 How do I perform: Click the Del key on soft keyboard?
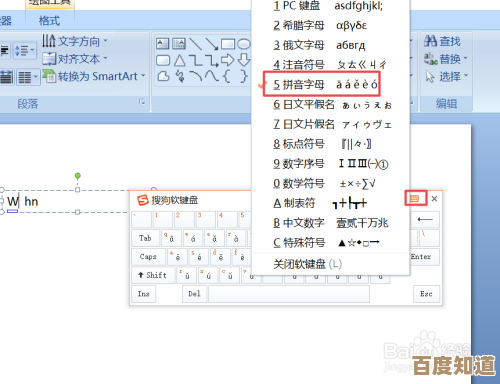click(194, 294)
